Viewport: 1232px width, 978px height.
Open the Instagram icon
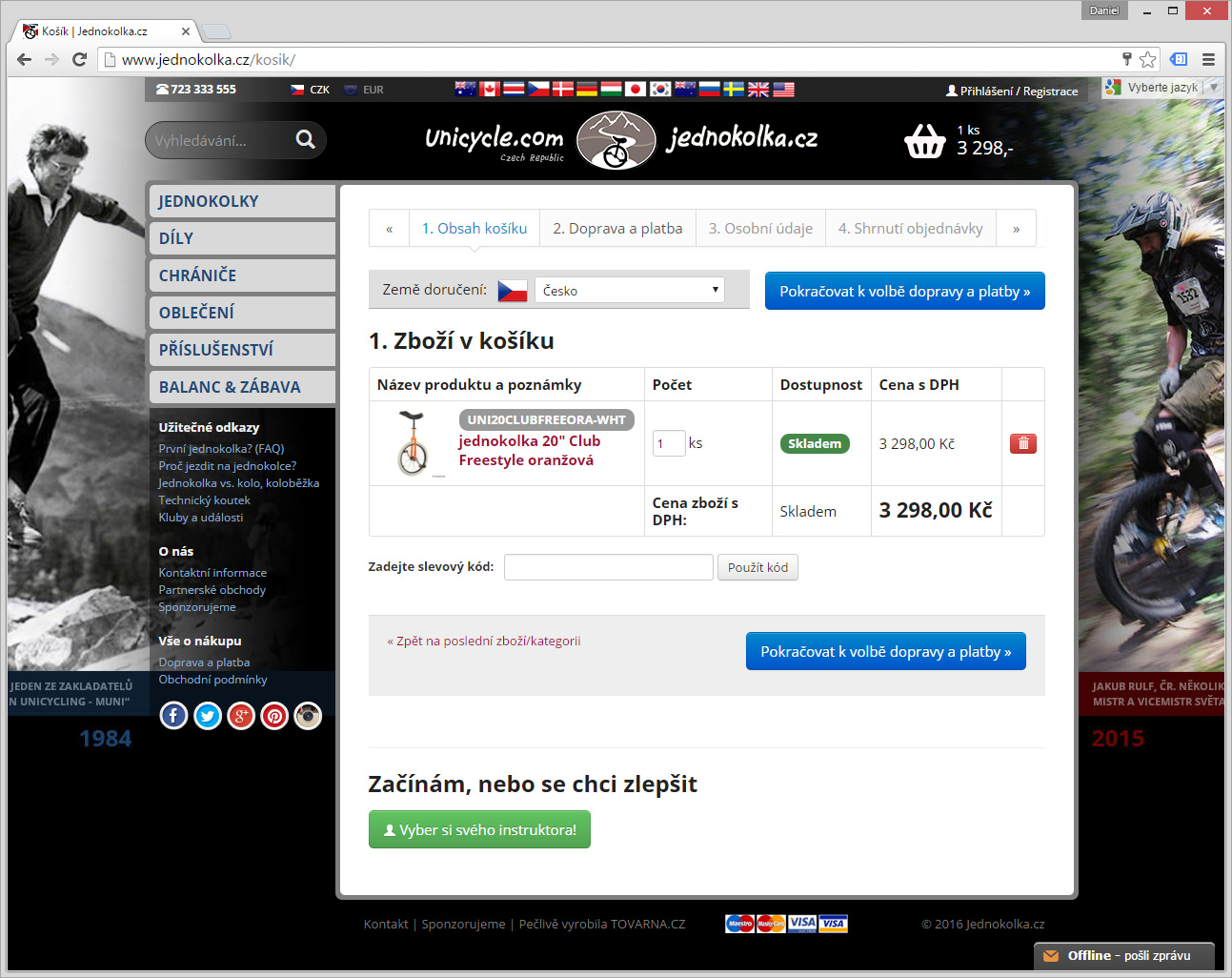(308, 715)
